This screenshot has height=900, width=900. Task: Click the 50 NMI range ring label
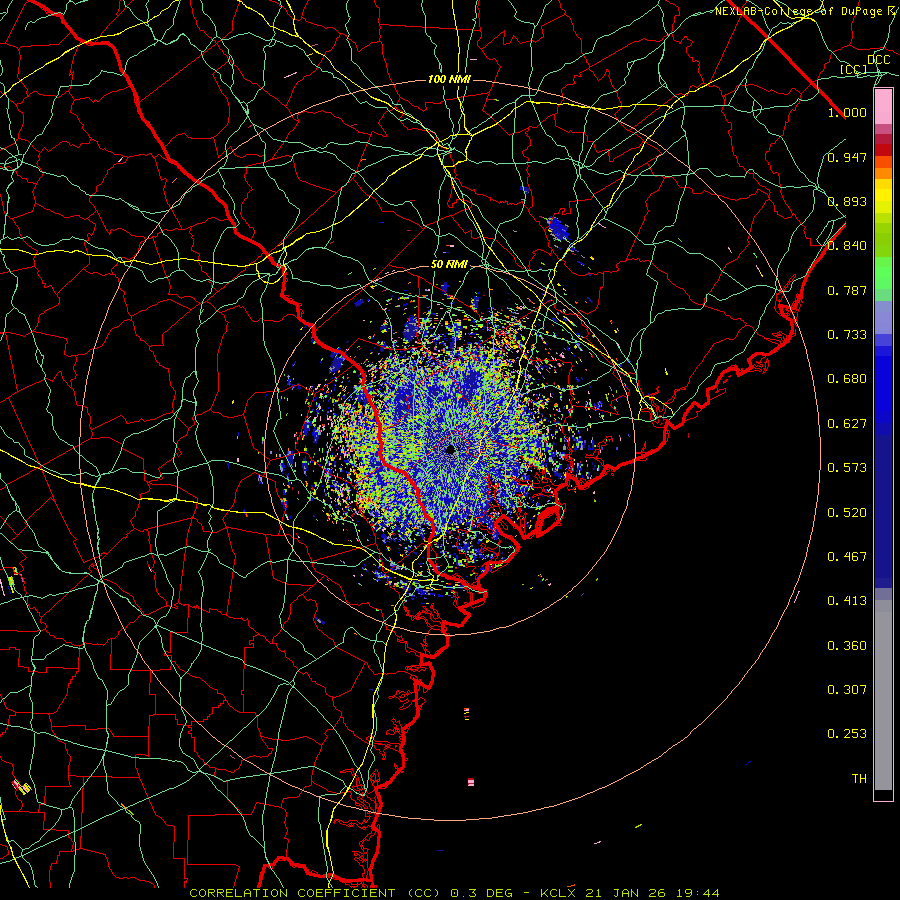point(449,265)
